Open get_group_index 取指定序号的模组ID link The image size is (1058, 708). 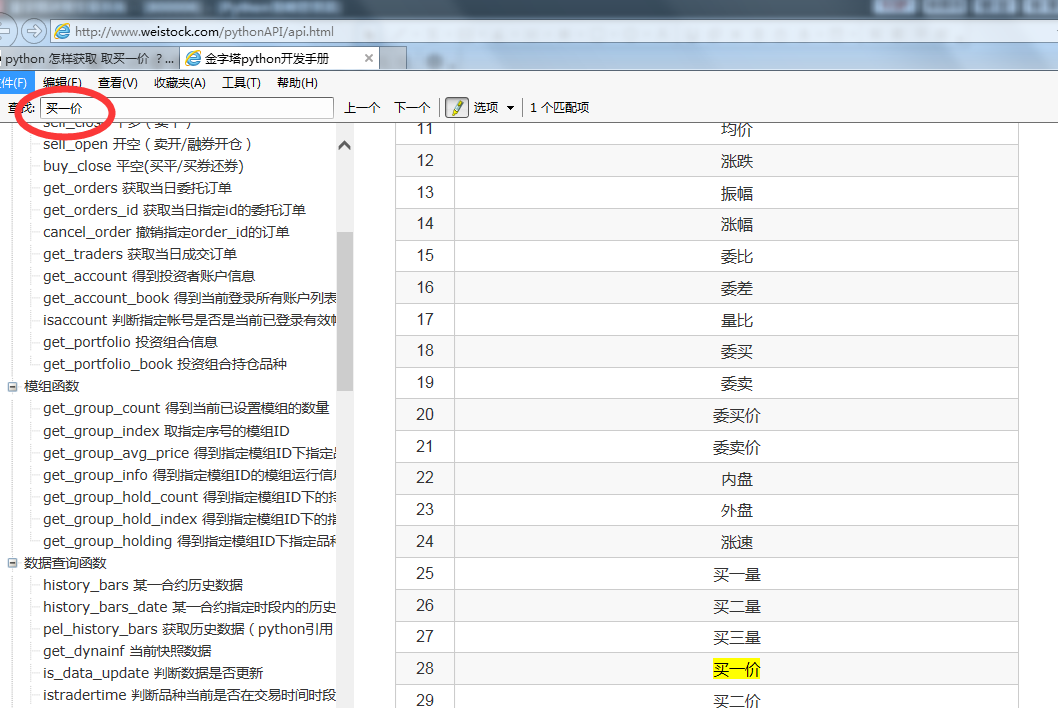(x=166, y=431)
